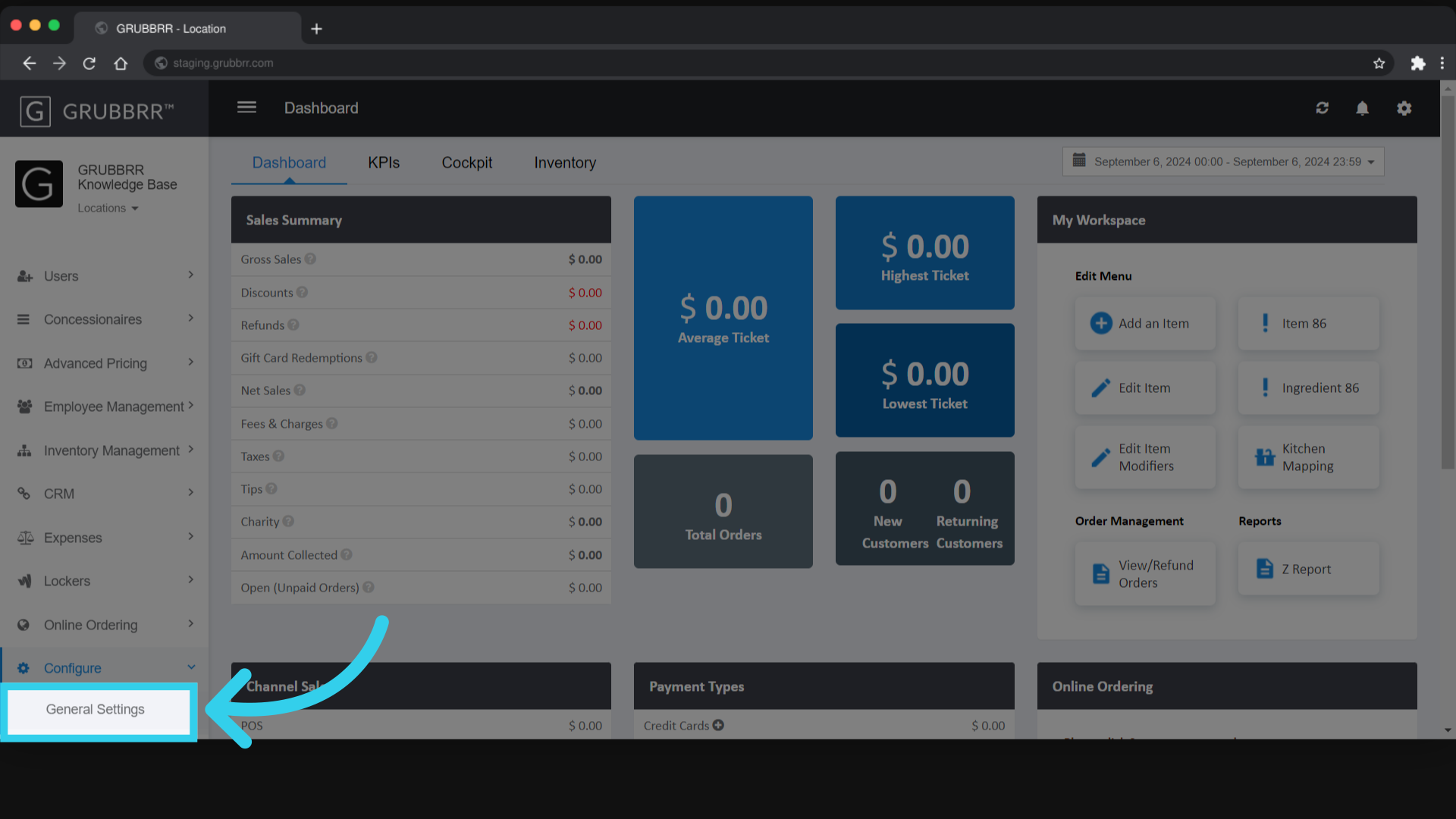Click the Fees & Charges help icon
Screen dimensions: 1456x819
click(x=332, y=423)
